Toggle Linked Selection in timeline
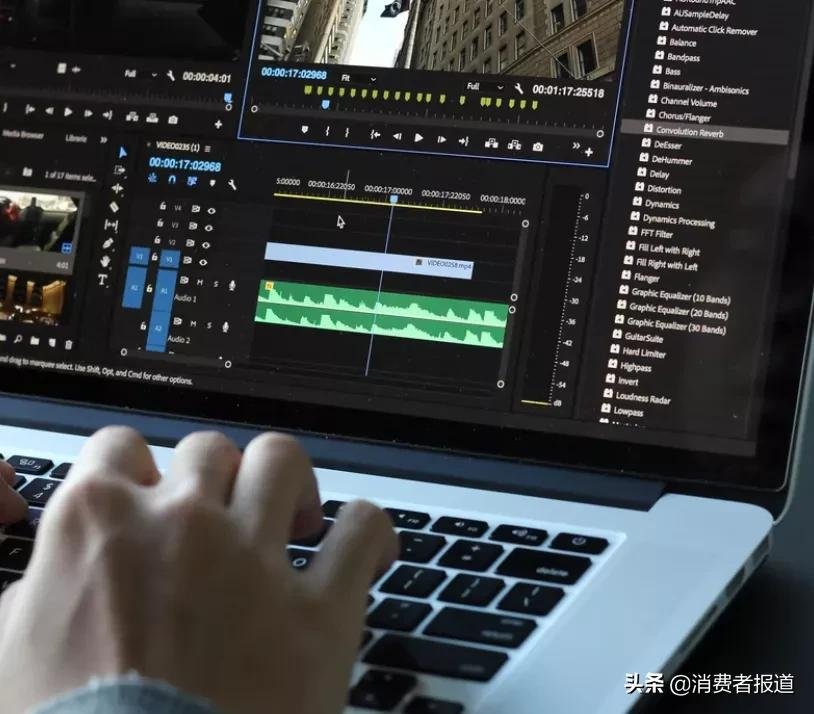The image size is (814, 714). pos(192,181)
